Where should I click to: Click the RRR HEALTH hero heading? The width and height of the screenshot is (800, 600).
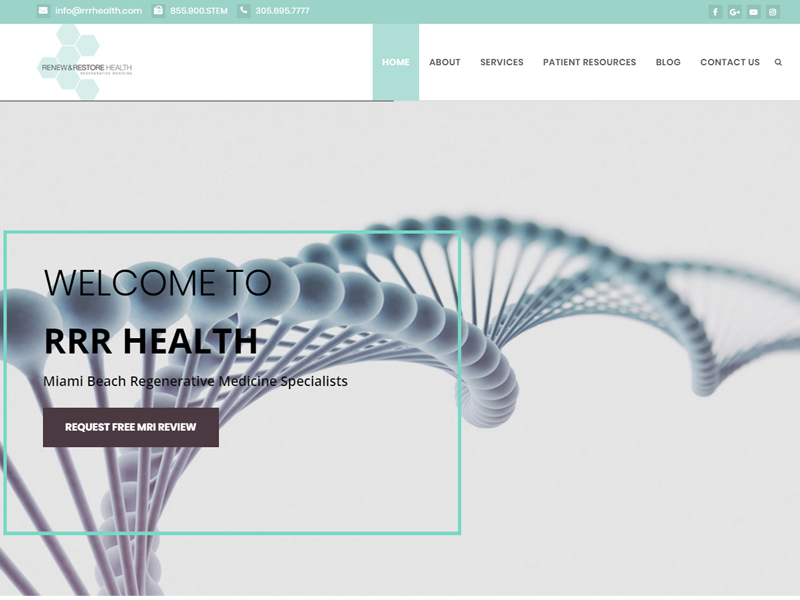tap(151, 341)
